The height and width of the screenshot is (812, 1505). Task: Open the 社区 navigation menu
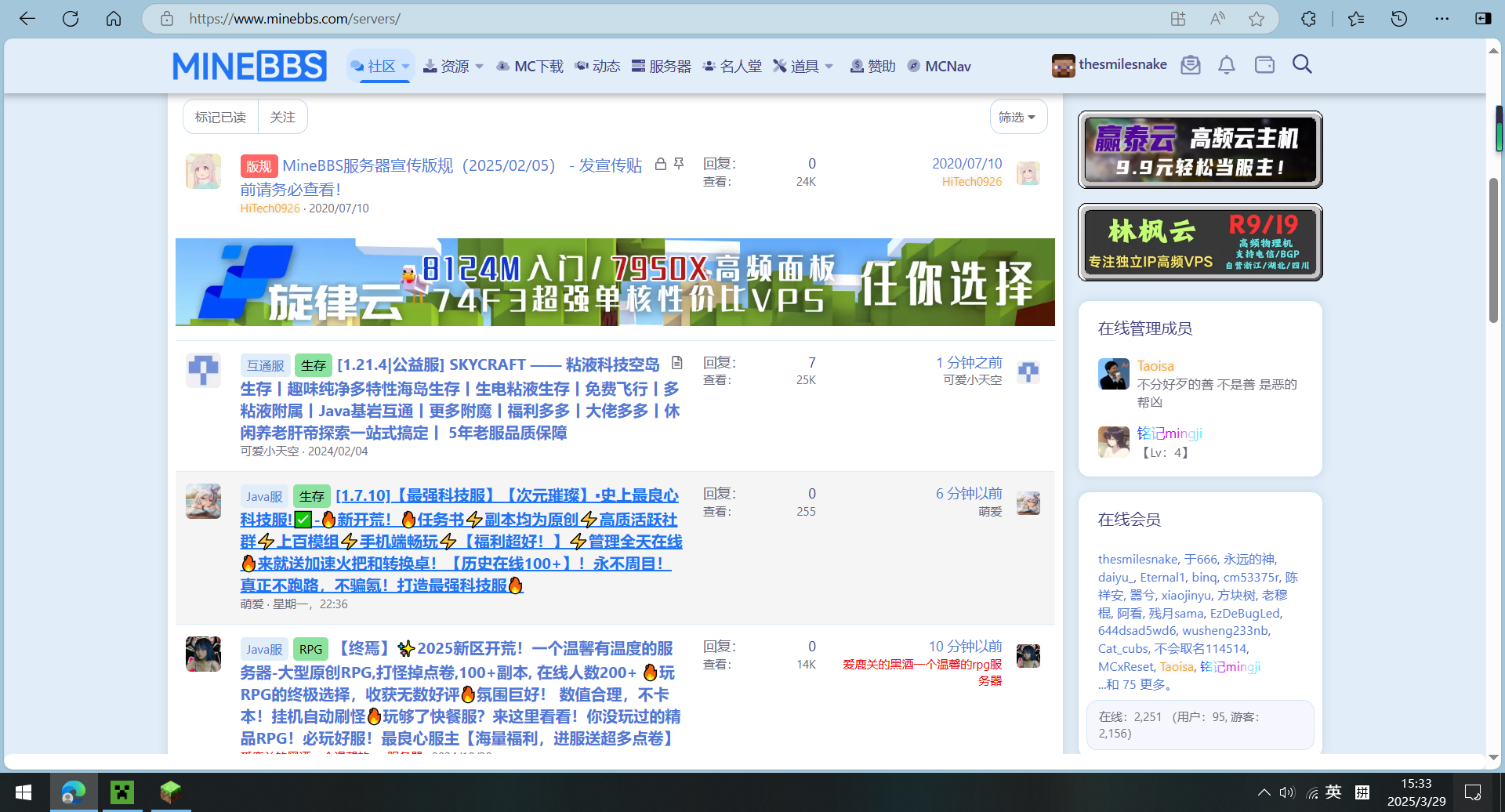(374, 67)
